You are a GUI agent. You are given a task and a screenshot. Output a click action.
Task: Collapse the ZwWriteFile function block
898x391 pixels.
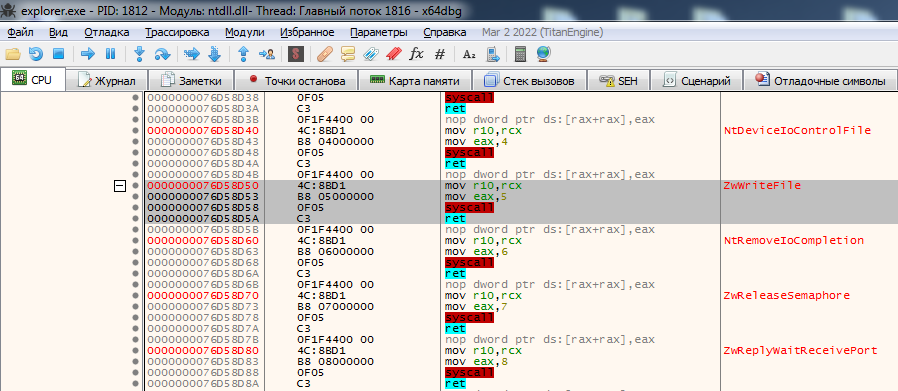pyautogui.click(x=120, y=186)
